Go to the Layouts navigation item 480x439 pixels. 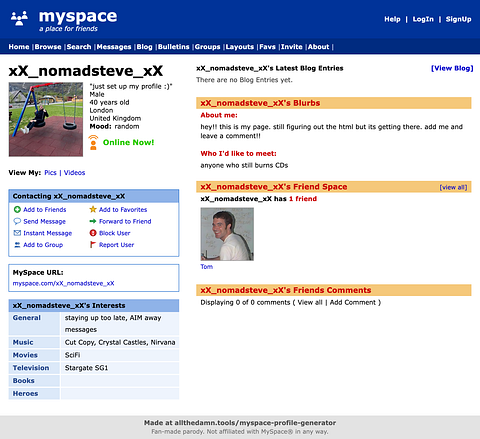(240, 47)
